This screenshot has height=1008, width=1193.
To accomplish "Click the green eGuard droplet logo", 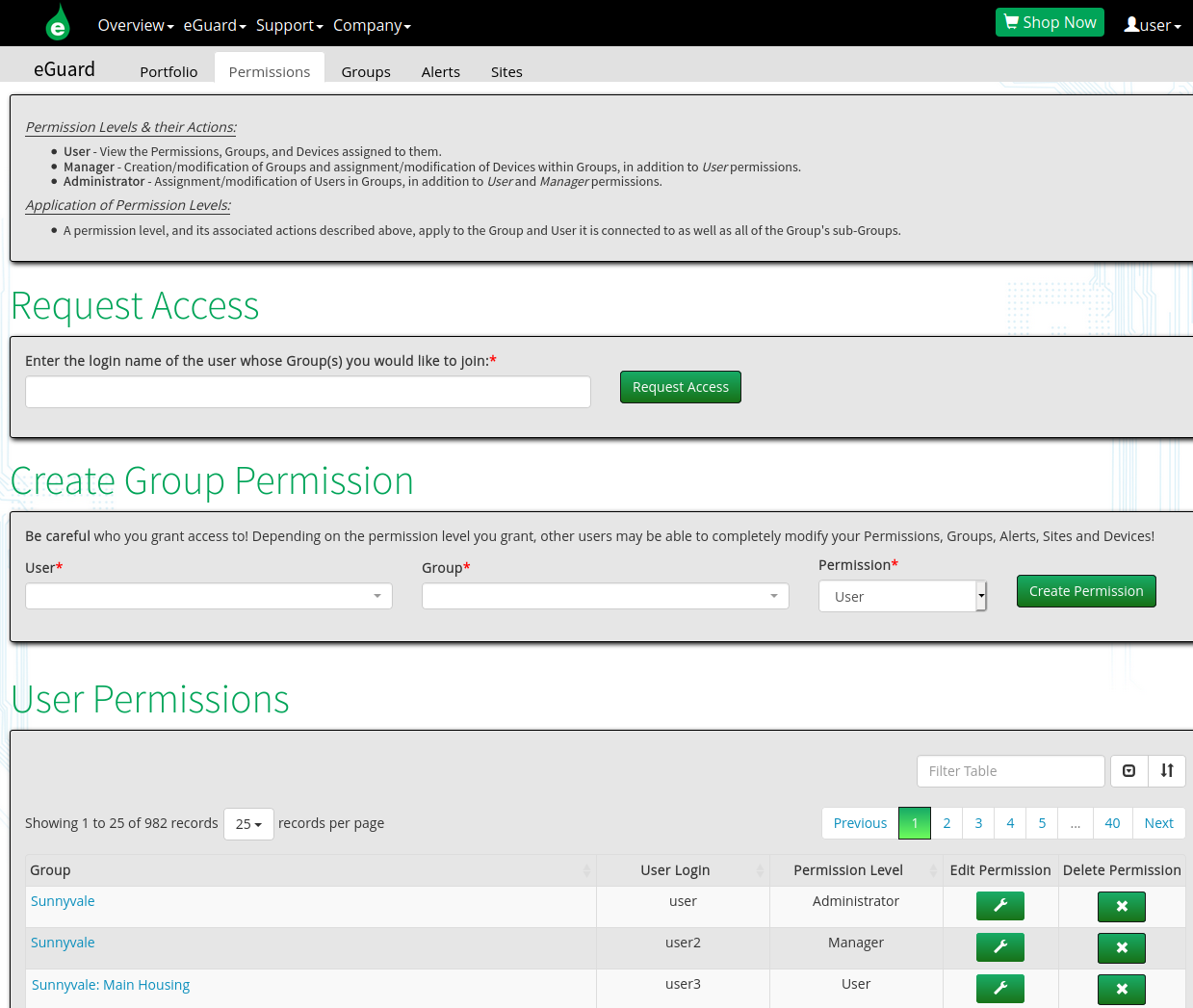I will click(58, 23).
